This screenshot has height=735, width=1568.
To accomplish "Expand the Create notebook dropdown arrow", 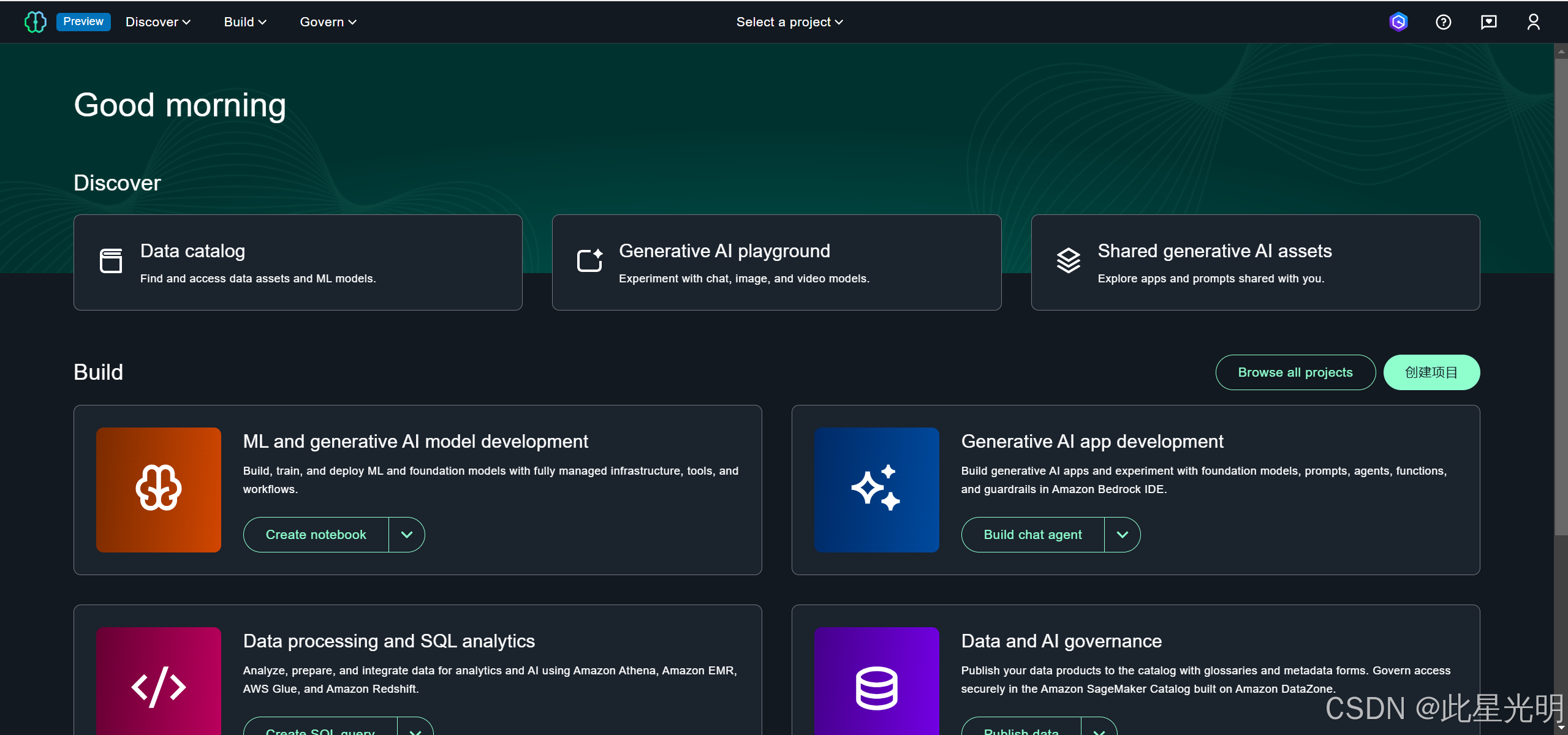I will click(407, 535).
